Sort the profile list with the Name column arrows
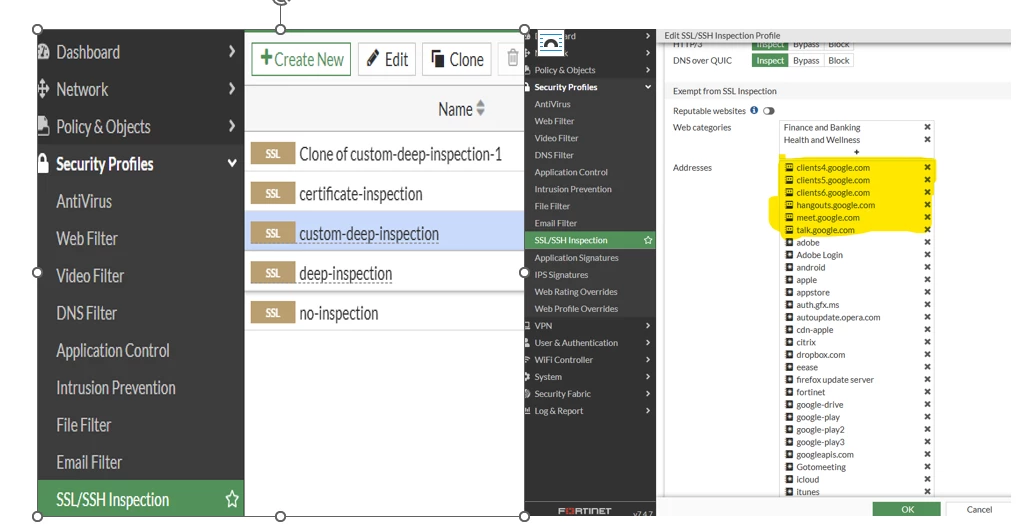 480,108
